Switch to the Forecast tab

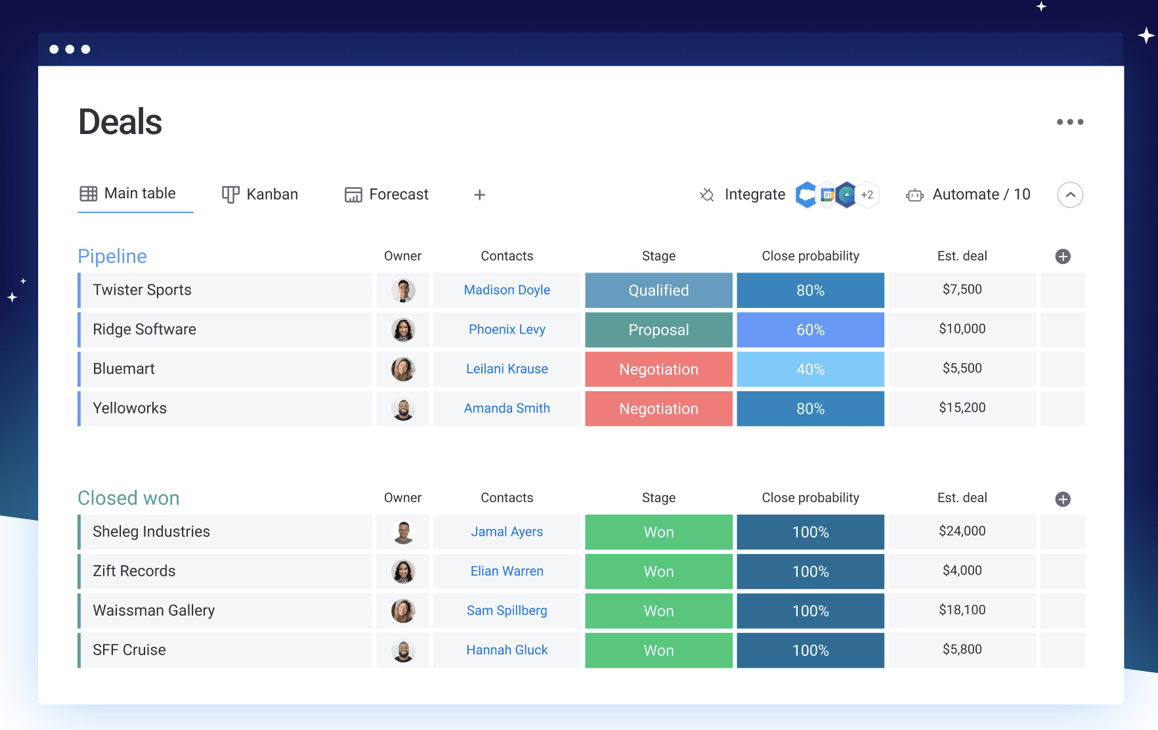(386, 194)
